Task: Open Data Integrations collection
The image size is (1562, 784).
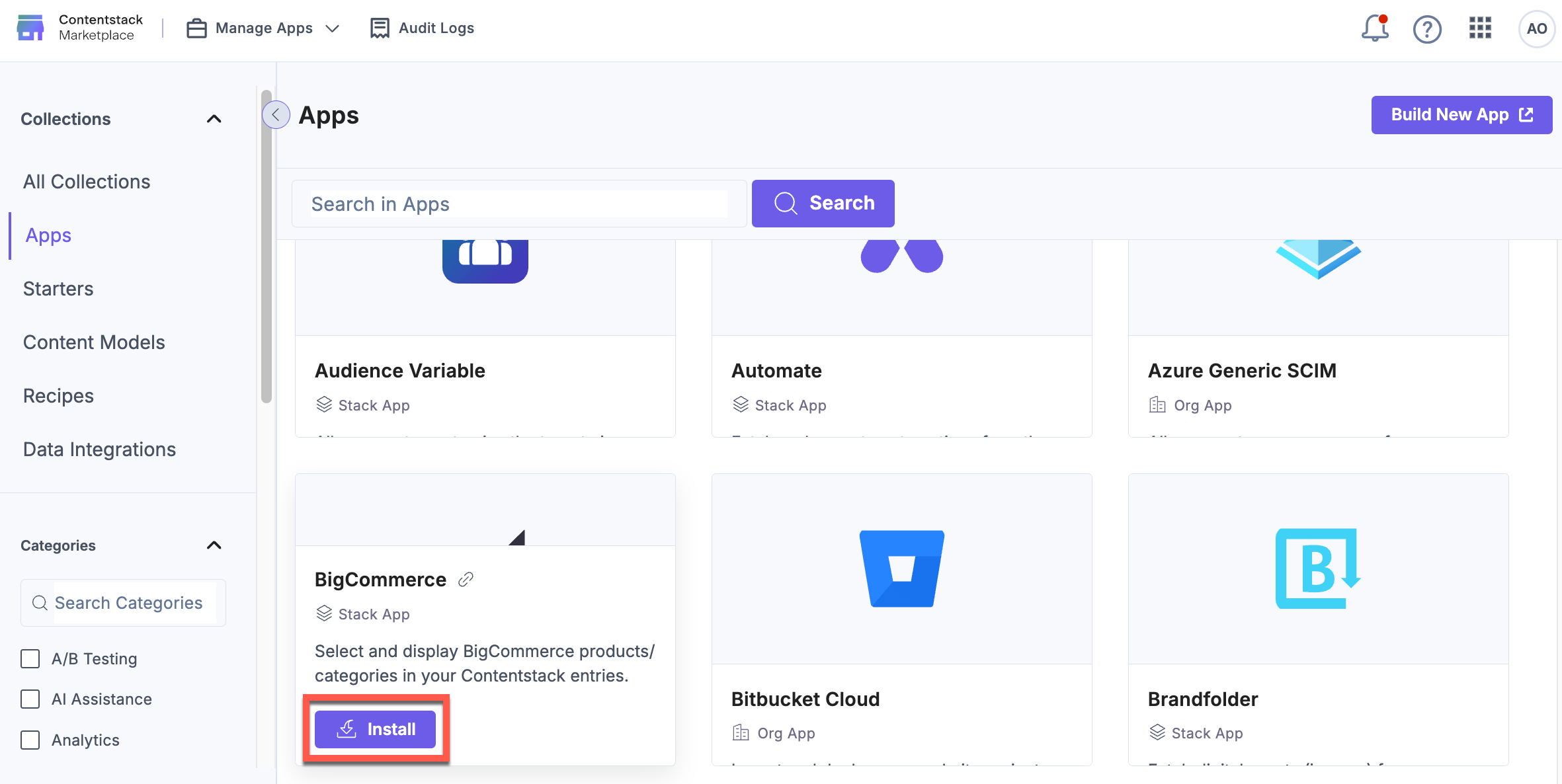Action: click(x=99, y=450)
